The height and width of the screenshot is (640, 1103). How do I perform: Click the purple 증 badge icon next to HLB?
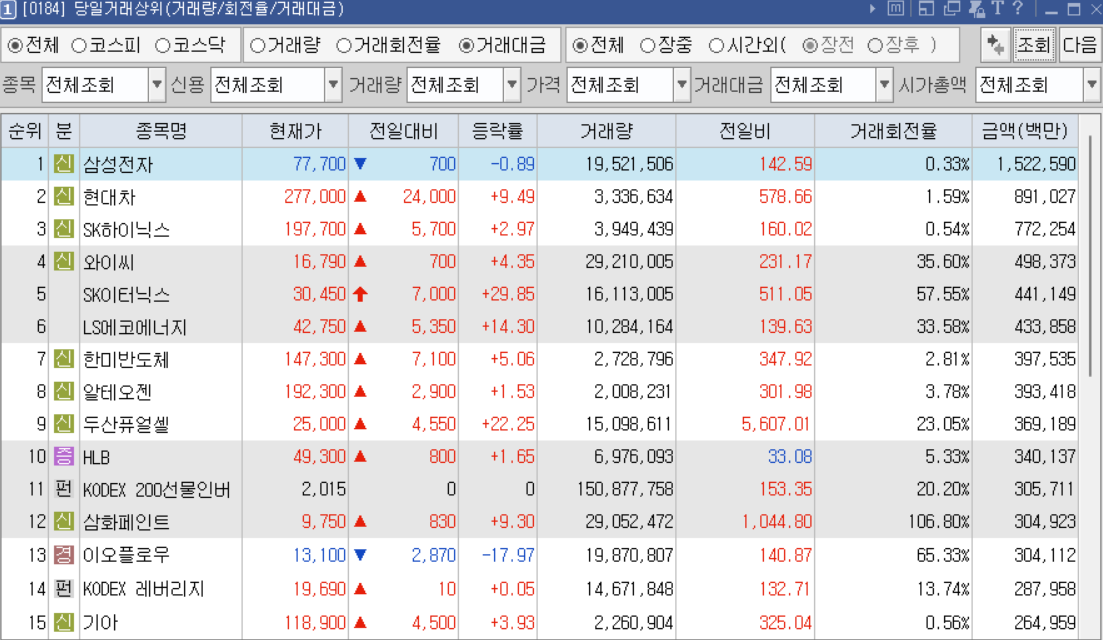(x=63, y=456)
